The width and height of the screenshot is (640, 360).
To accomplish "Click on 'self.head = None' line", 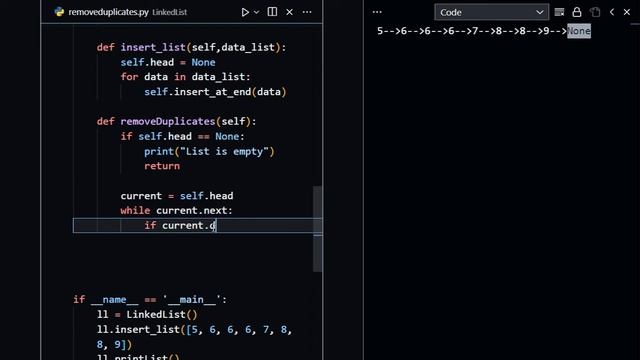I will pos(168,62).
